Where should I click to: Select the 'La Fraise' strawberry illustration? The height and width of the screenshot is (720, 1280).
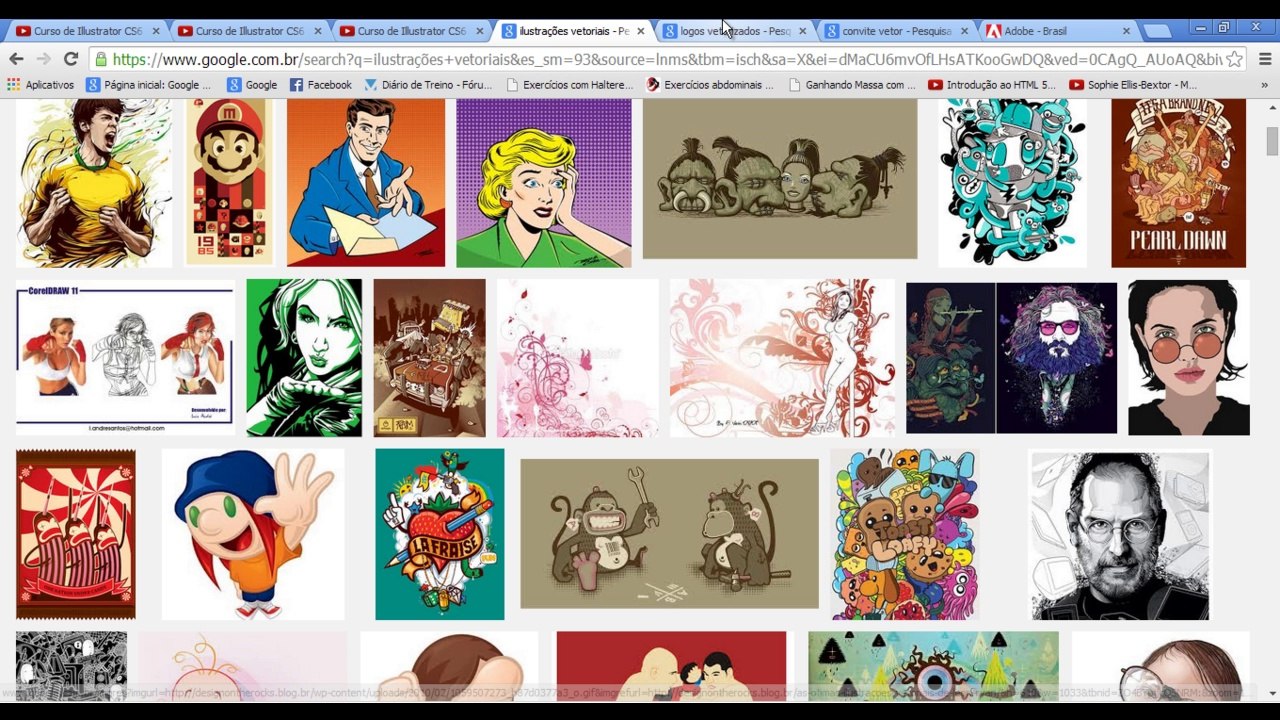(x=440, y=534)
